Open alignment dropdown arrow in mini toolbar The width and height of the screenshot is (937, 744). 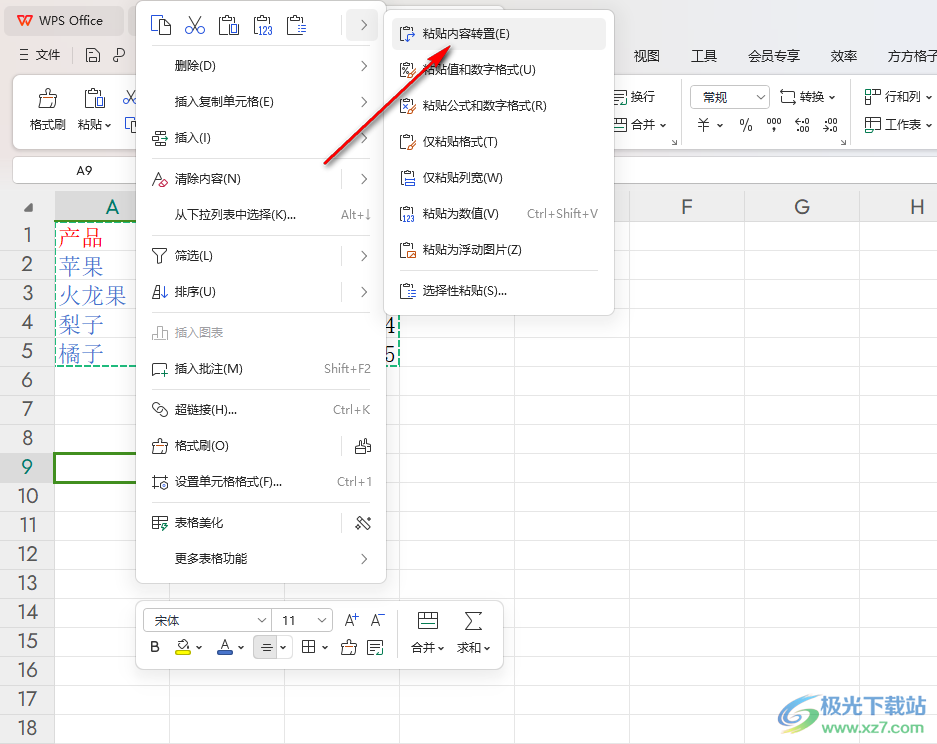pyautogui.click(x=283, y=647)
